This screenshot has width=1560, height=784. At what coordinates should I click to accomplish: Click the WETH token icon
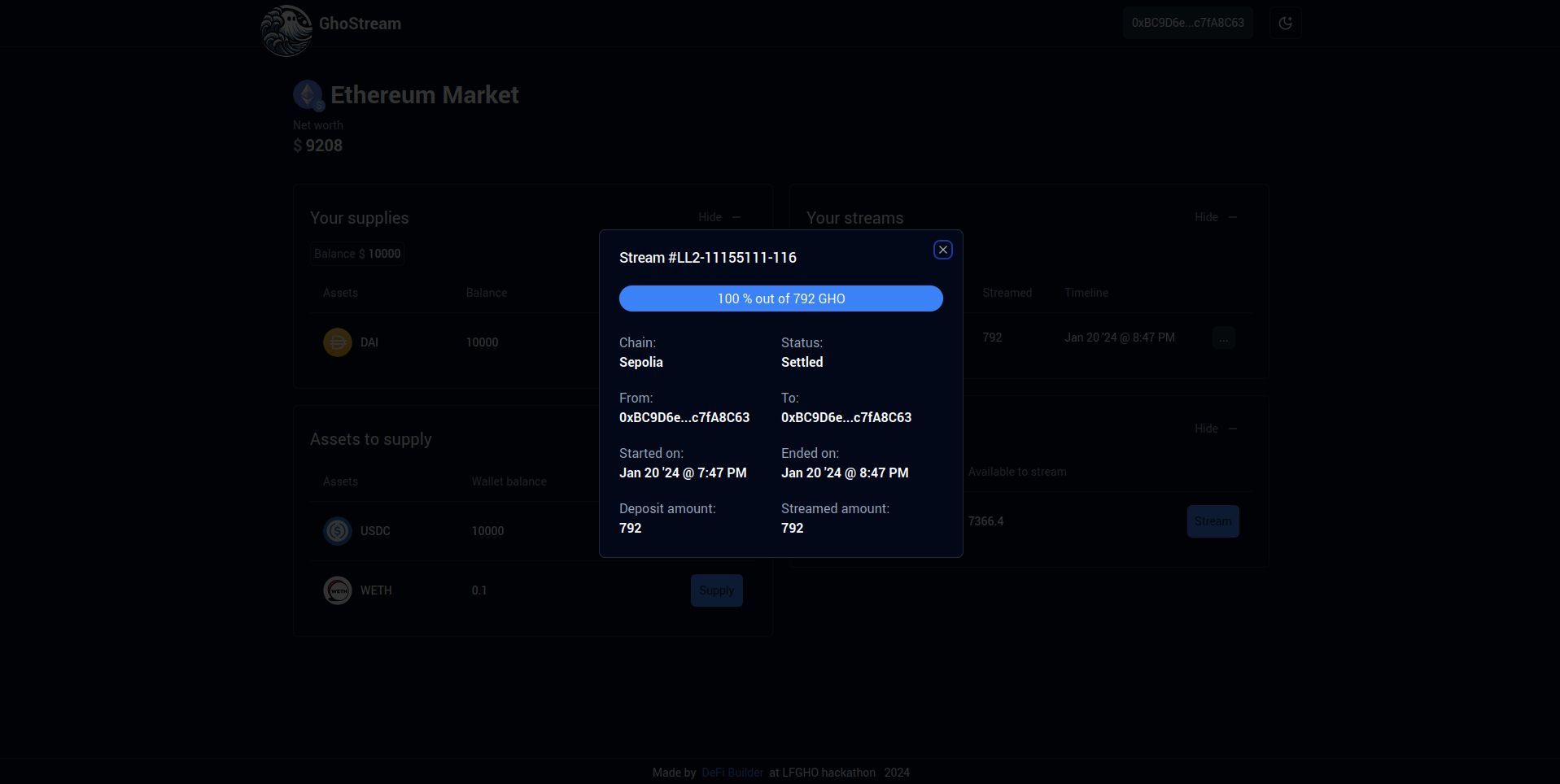coord(338,590)
